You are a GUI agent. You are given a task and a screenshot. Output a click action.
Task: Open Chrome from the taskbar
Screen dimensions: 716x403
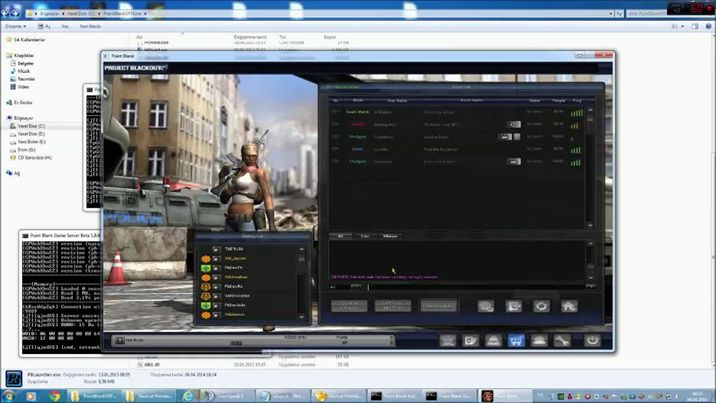pyautogui.click(x=55, y=396)
